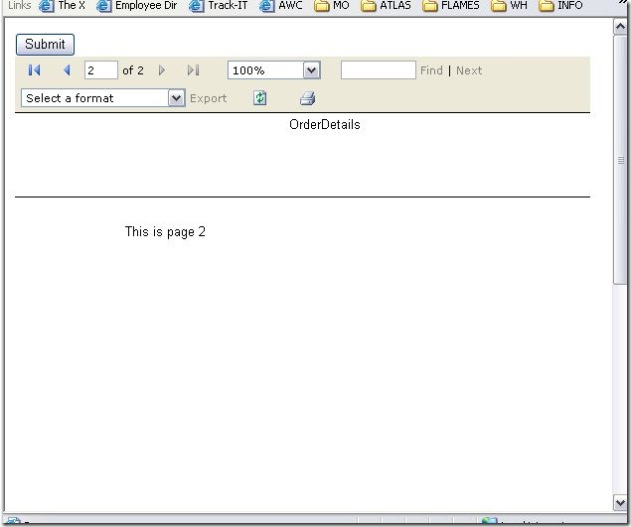The height and width of the screenshot is (527, 631).
Task: Expand Links bar overflow chevron
Action: coord(623,3)
